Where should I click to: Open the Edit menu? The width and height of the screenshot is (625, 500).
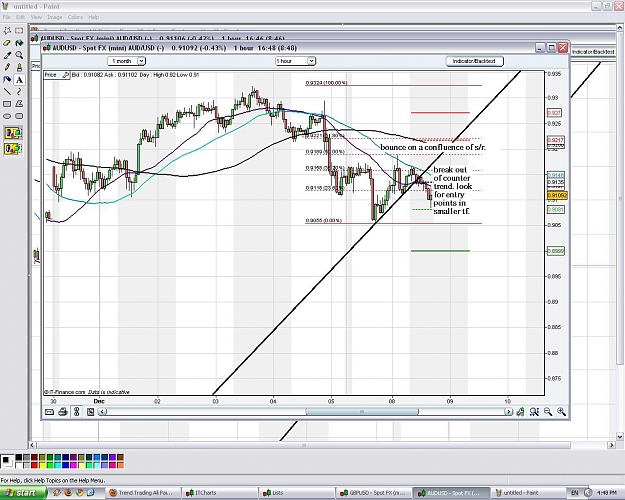point(20,17)
